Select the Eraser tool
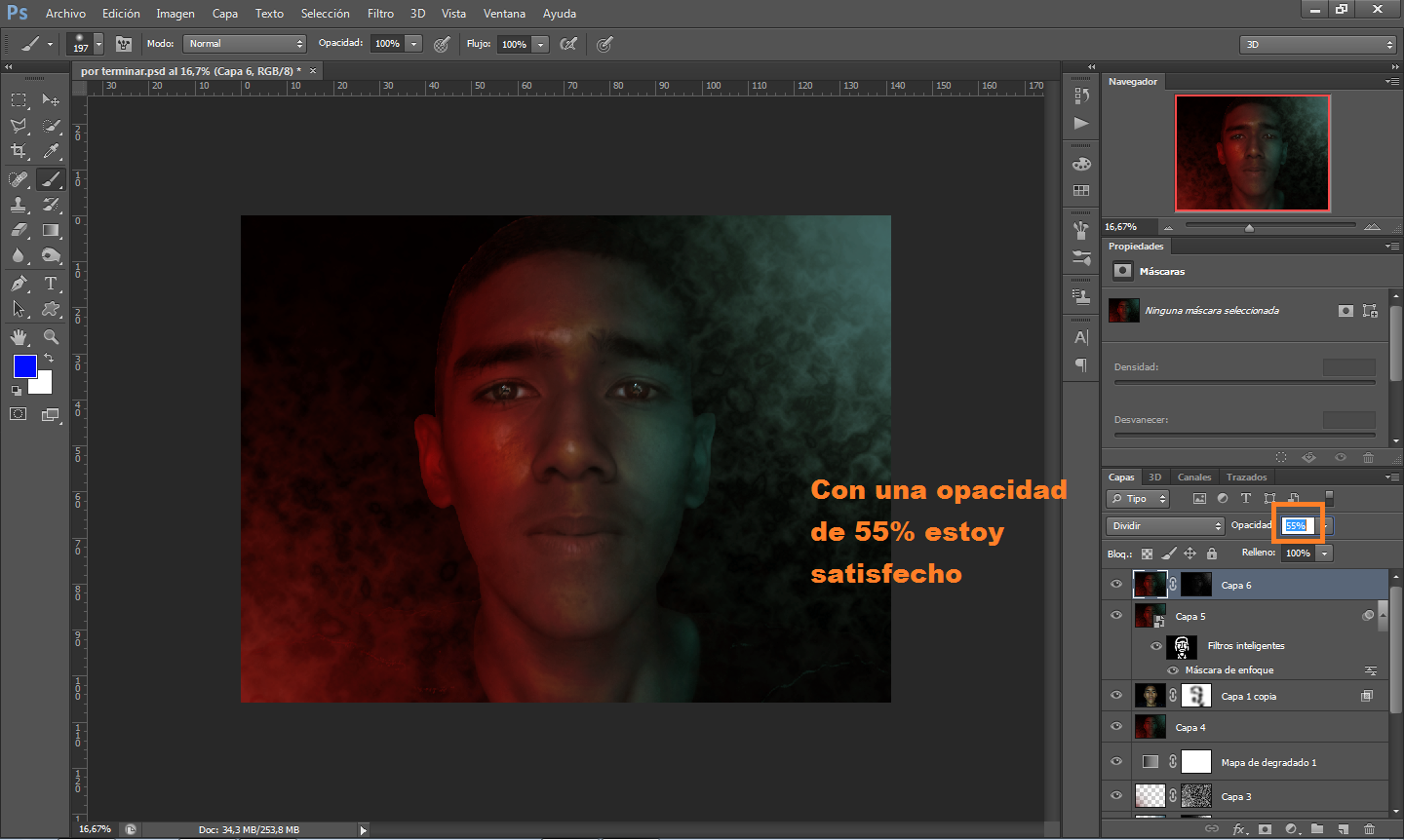 [x=19, y=230]
